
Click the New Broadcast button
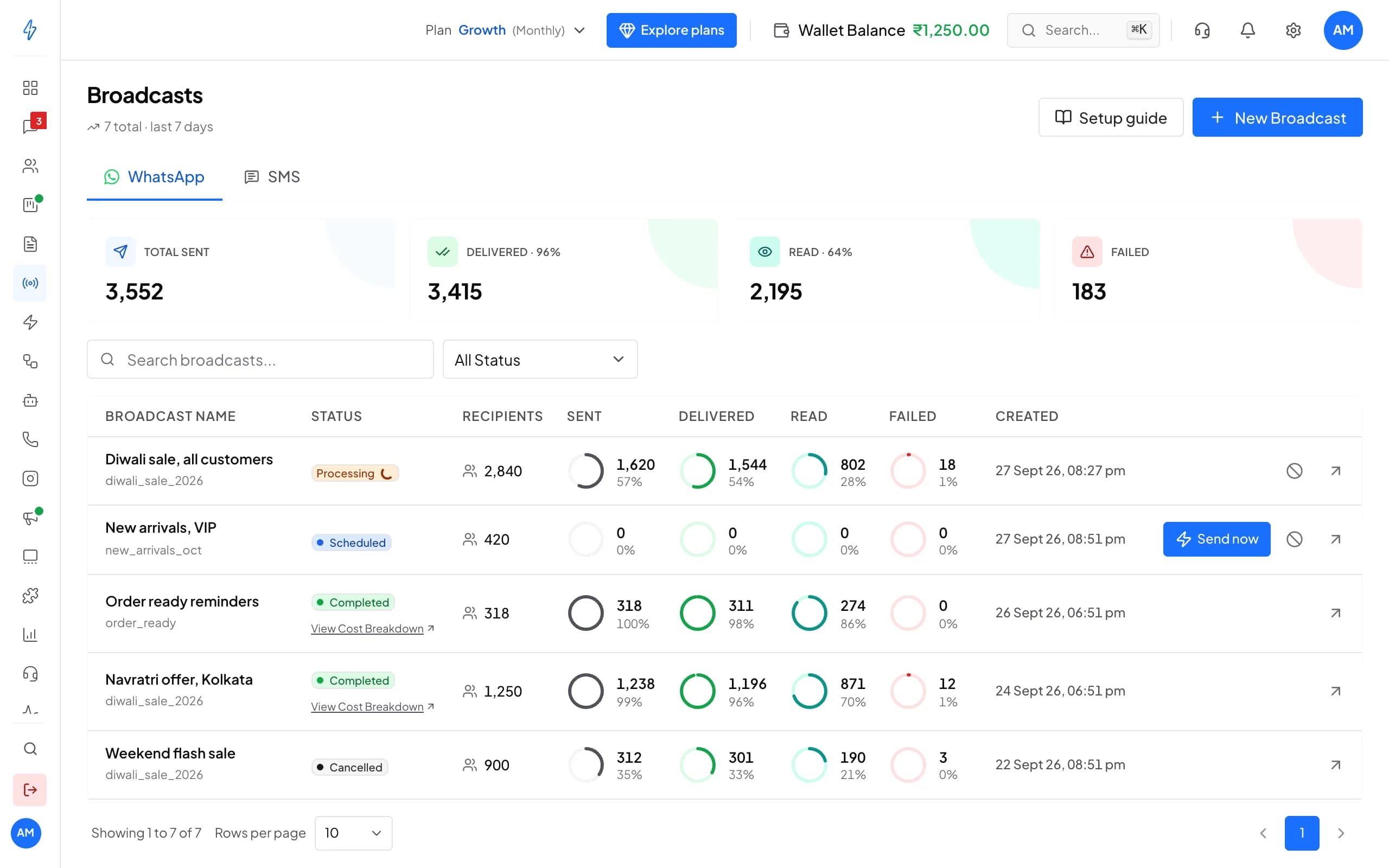(1277, 118)
